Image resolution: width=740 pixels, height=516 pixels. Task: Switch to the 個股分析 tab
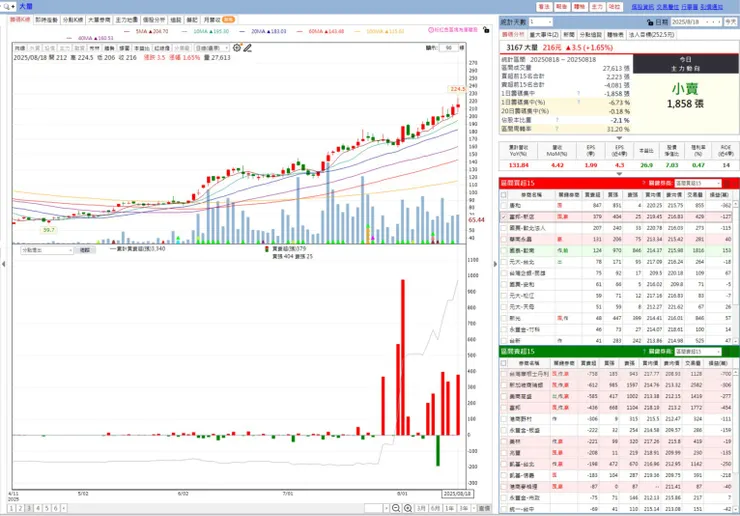point(154,20)
